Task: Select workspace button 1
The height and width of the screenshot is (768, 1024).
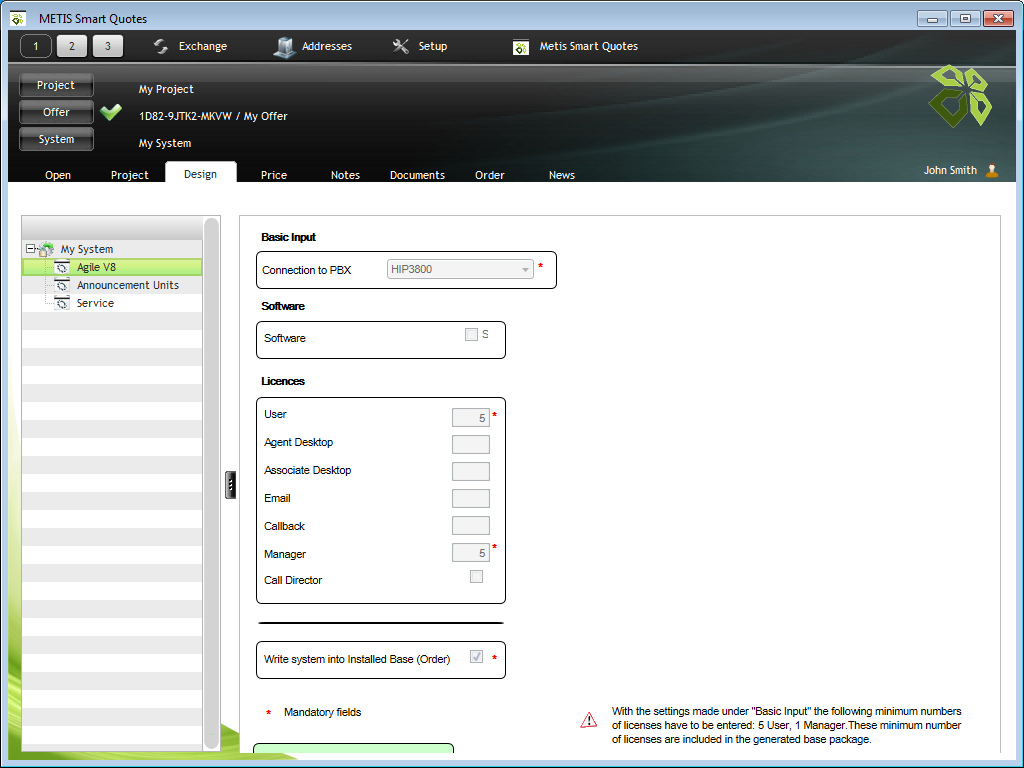Action: 36,46
